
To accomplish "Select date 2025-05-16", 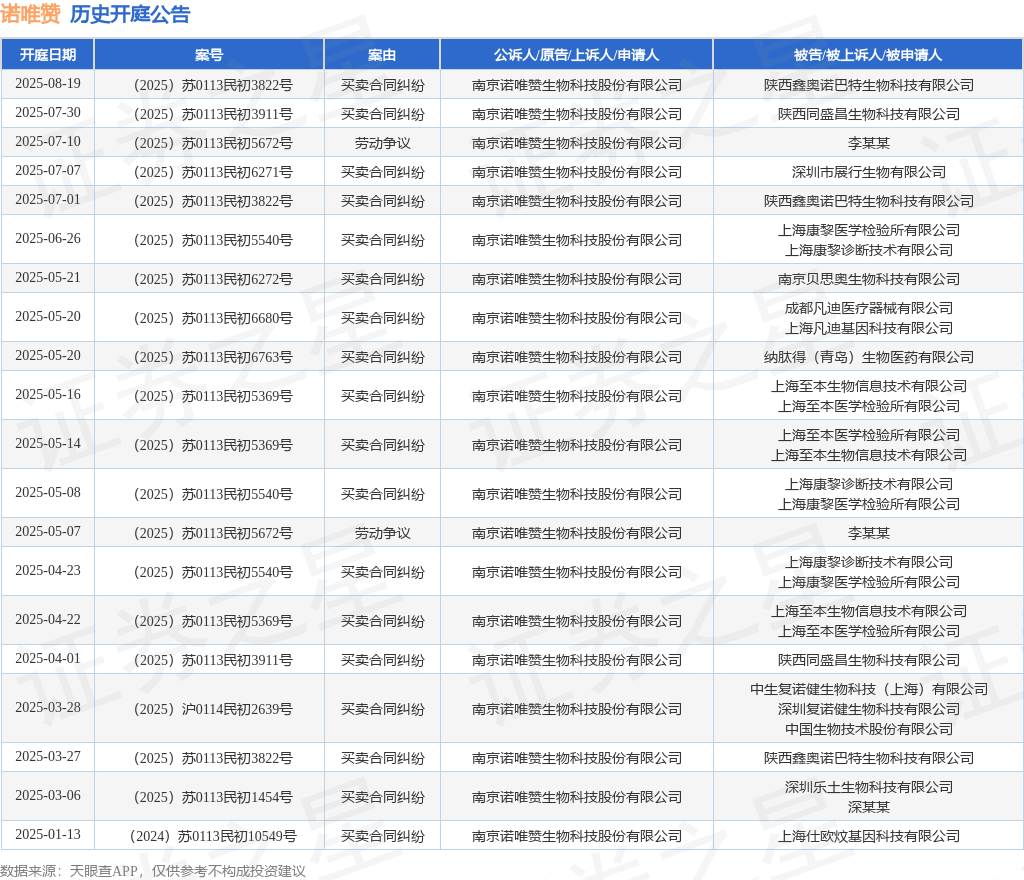I will pyautogui.click(x=48, y=394).
